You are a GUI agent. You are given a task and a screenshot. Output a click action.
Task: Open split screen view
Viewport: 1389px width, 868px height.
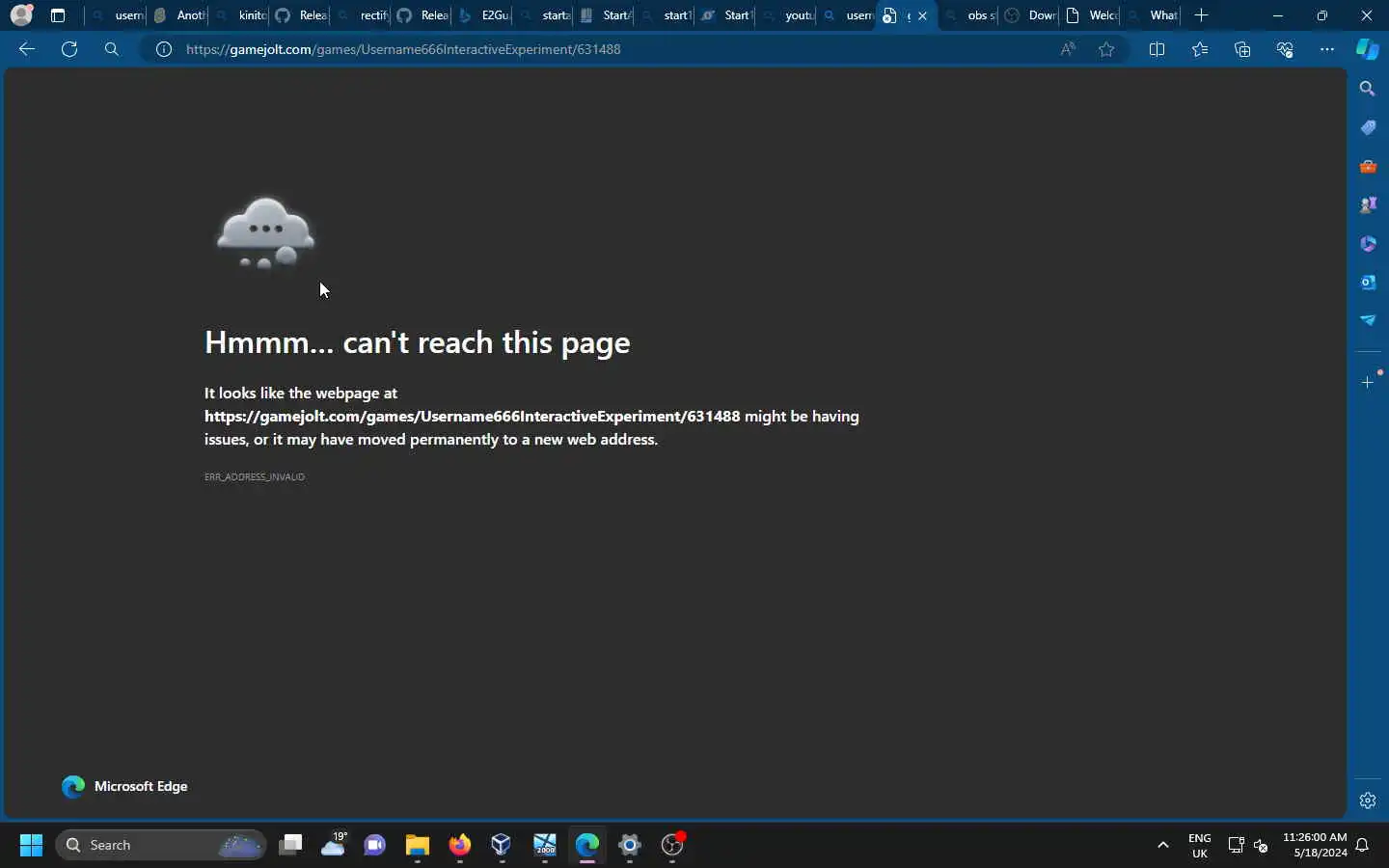1157,49
